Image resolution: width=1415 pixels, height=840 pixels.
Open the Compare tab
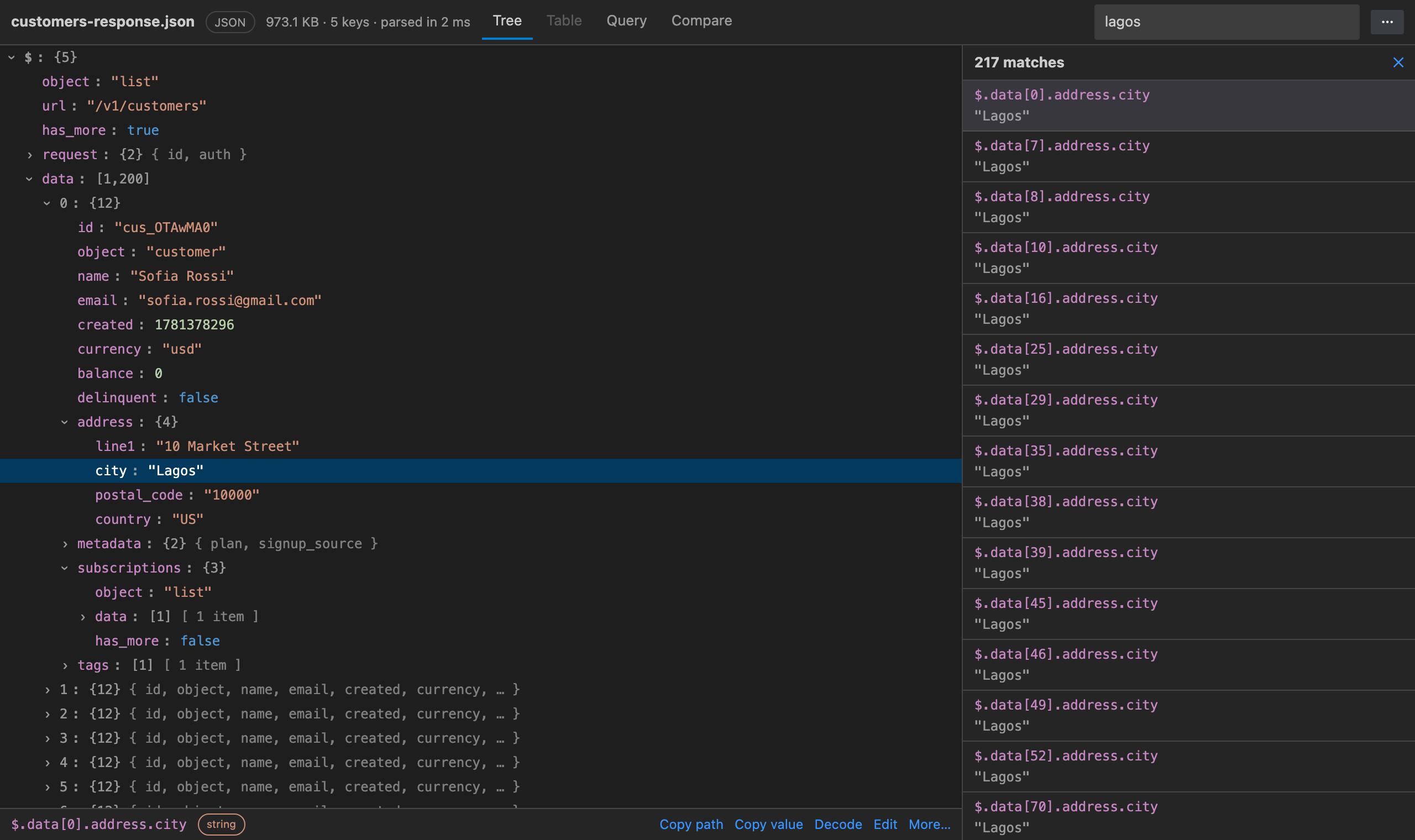click(x=701, y=21)
